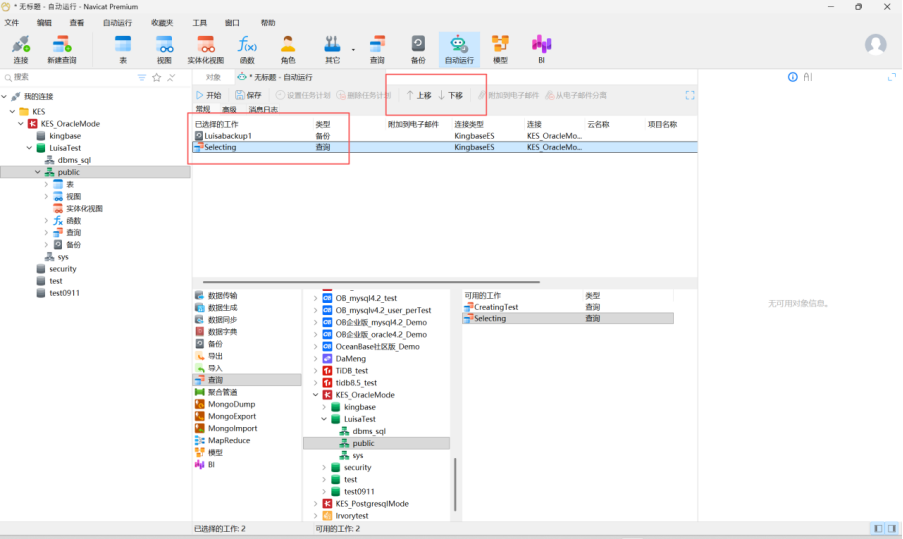Toggle the right pane layout button in status bar
This screenshot has height=539, width=903.
[890, 528]
